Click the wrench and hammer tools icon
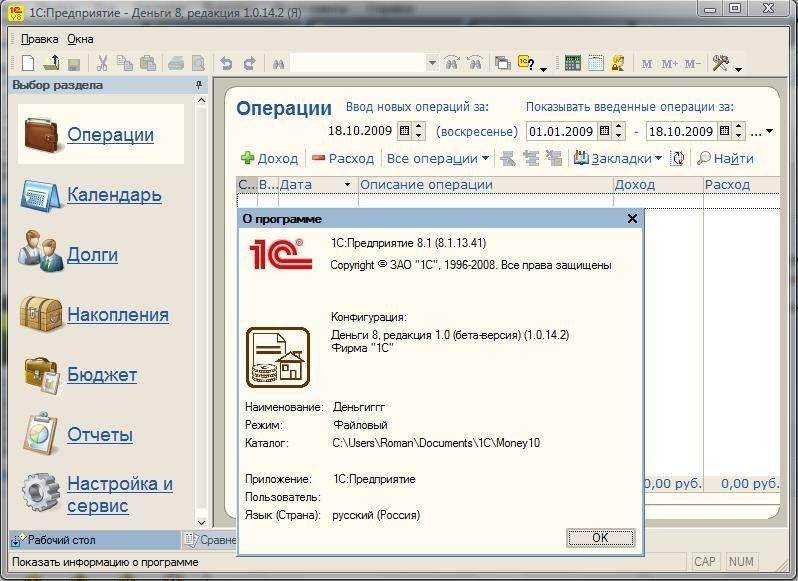Screen dimensions: 798x581 (x=721, y=63)
